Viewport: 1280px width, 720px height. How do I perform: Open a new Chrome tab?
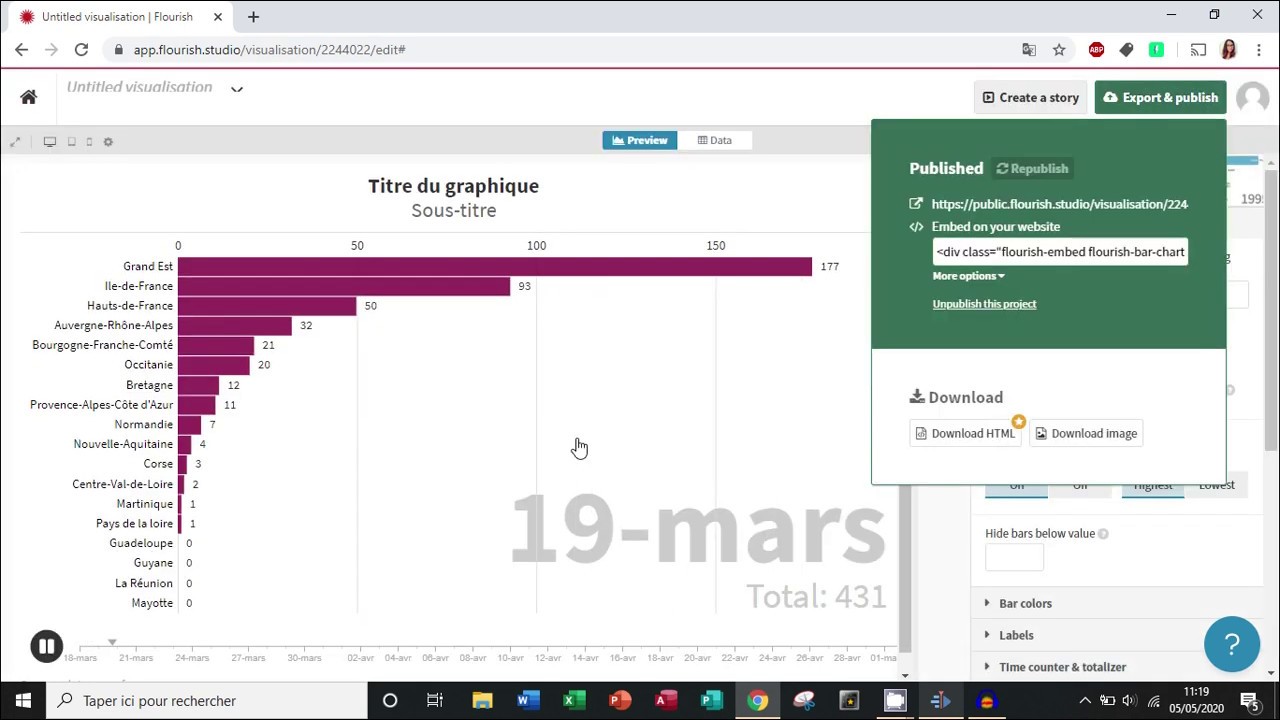tap(253, 17)
